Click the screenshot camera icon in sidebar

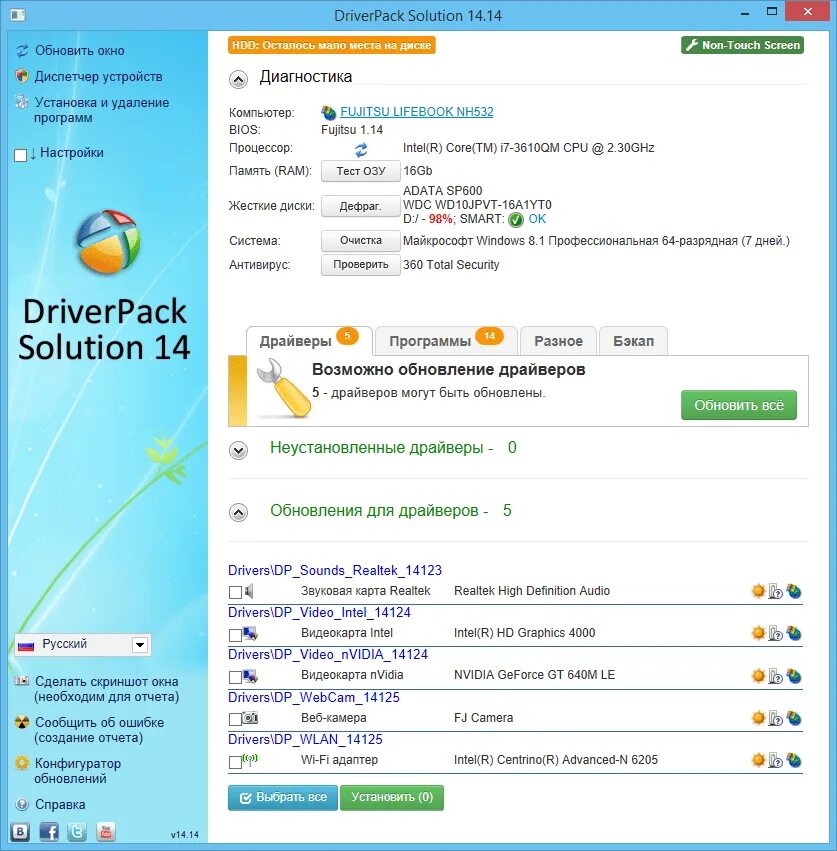point(22,681)
